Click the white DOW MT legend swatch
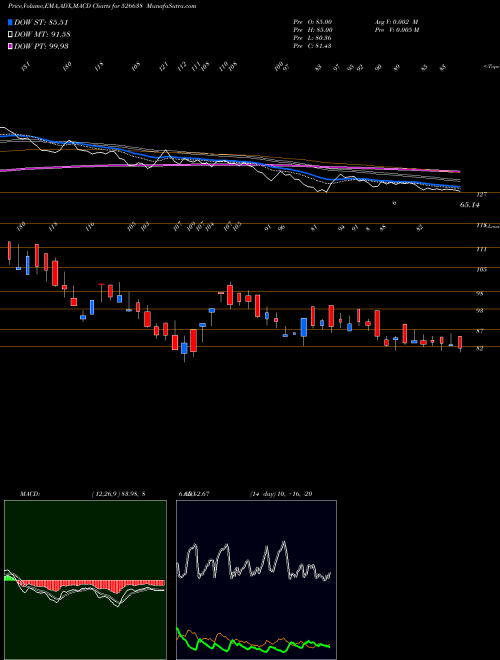Image resolution: width=500 pixels, height=660 pixels. (10, 35)
